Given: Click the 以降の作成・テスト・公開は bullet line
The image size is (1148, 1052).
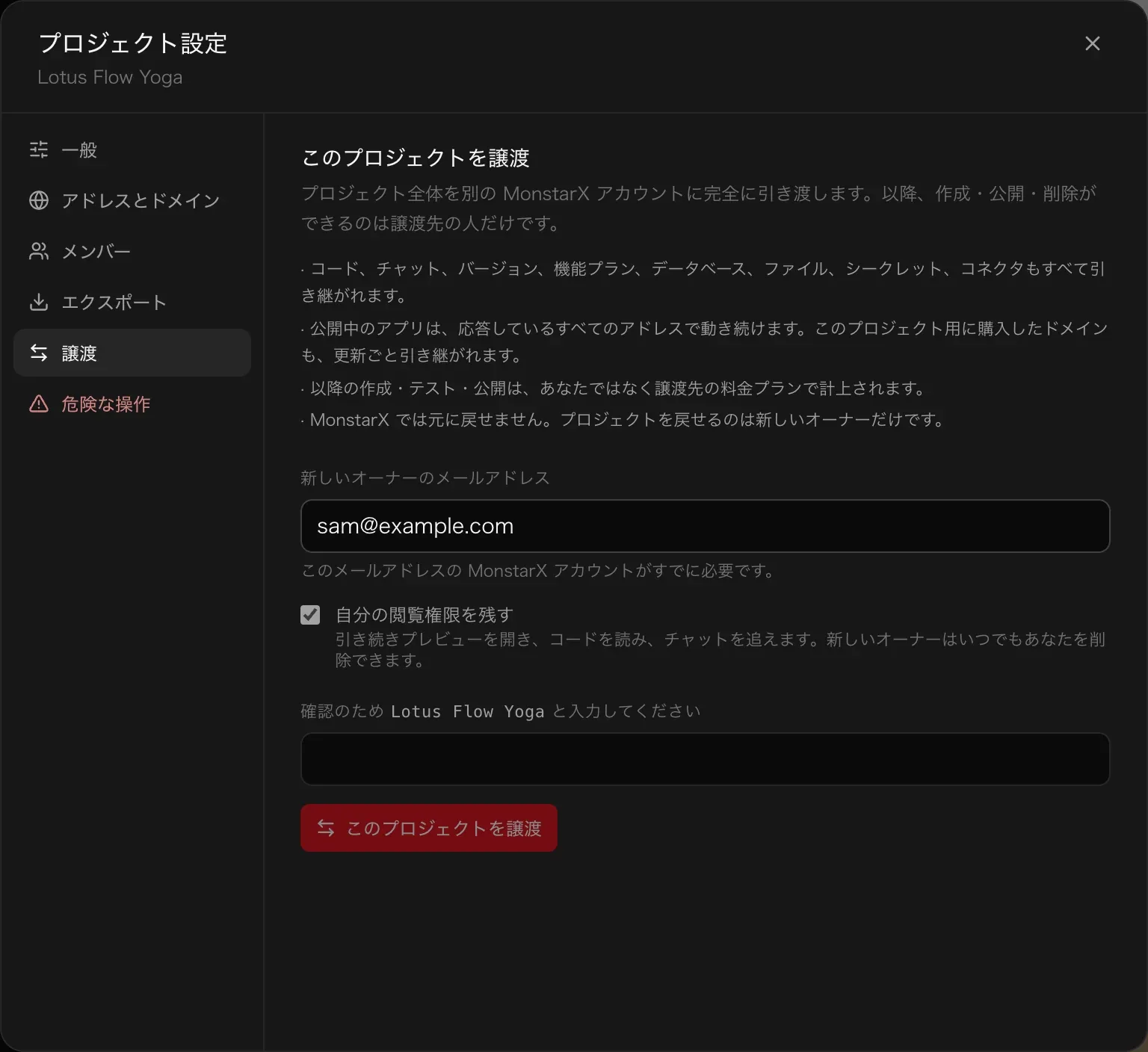Looking at the screenshot, I should (x=614, y=388).
